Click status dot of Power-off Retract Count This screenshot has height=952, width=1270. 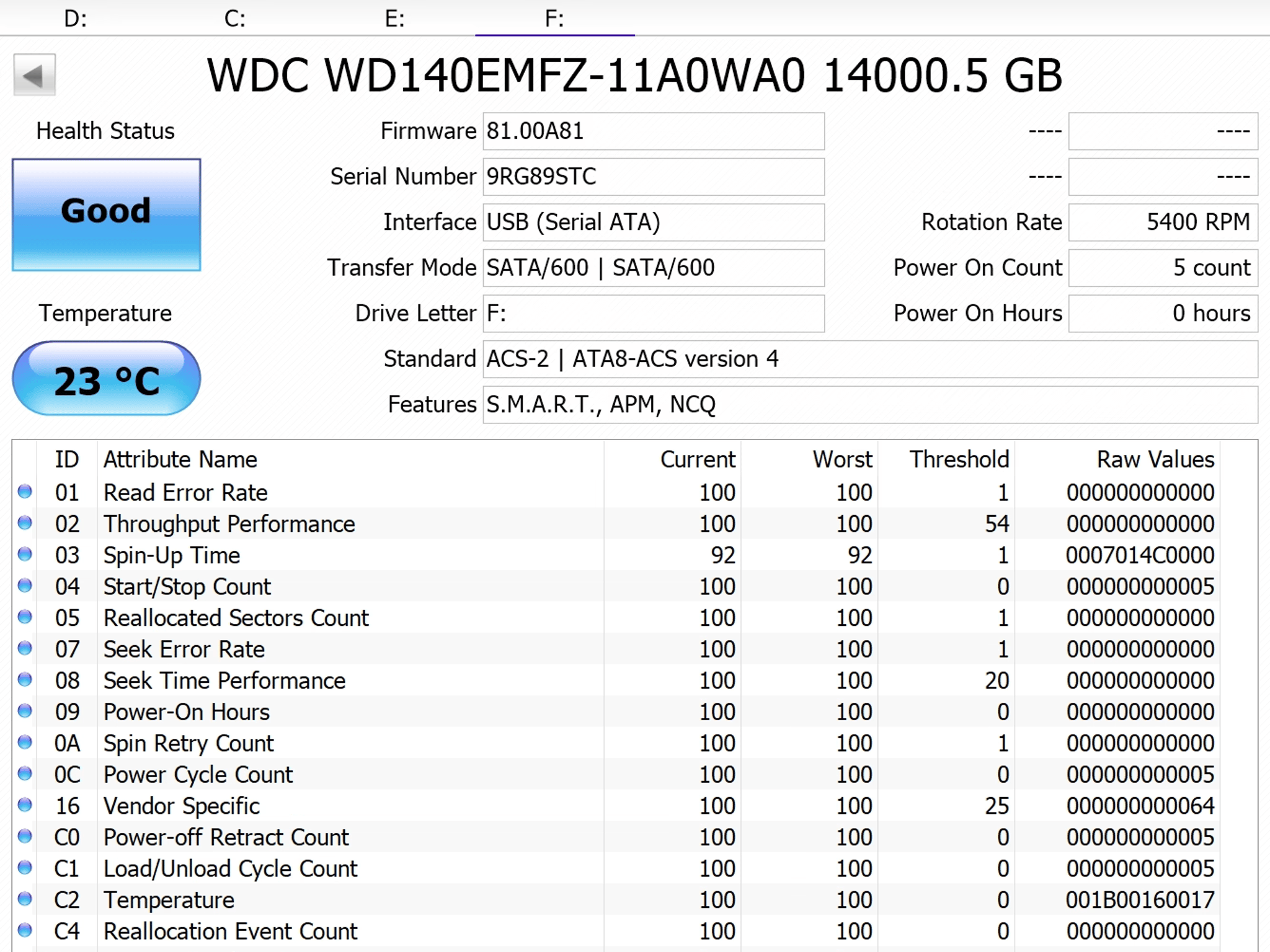[25, 837]
